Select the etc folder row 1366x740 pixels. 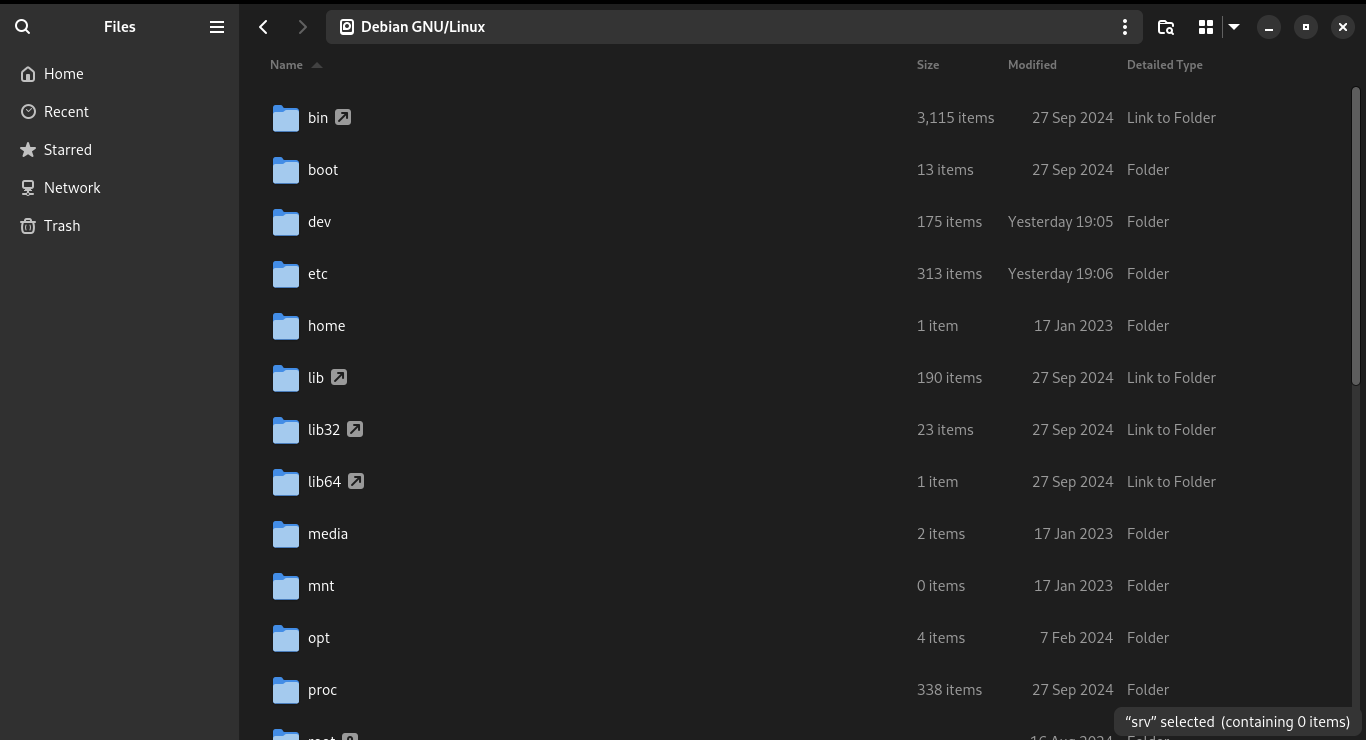pyautogui.click(x=795, y=274)
